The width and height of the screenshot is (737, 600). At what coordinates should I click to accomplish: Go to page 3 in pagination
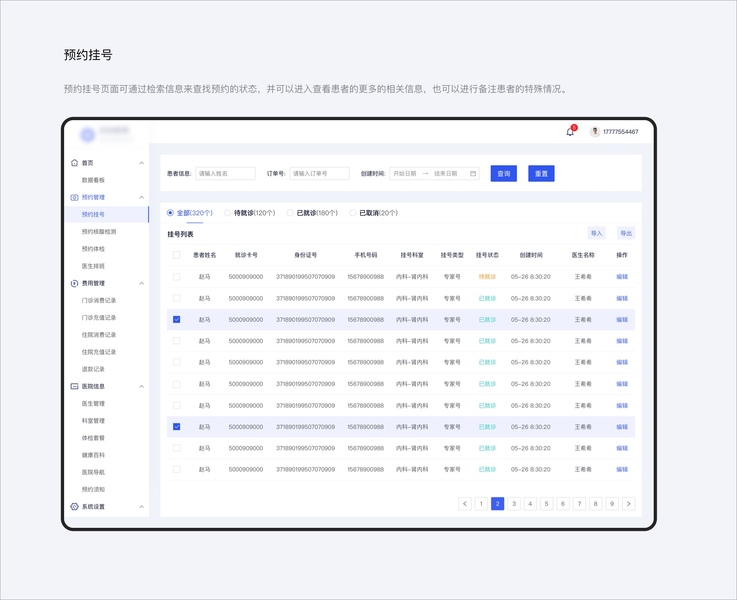[x=514, y=504]
